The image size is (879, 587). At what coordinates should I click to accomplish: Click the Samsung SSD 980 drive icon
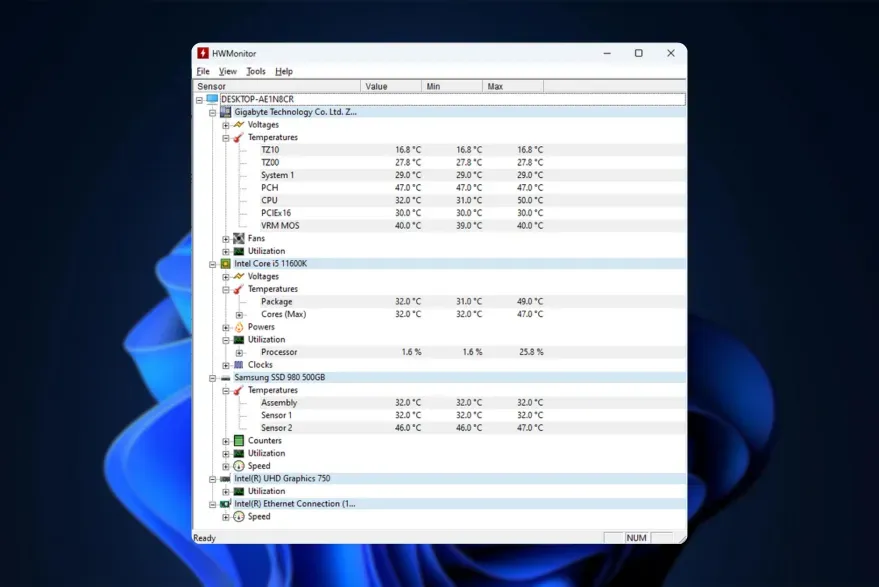coord(226,377)
